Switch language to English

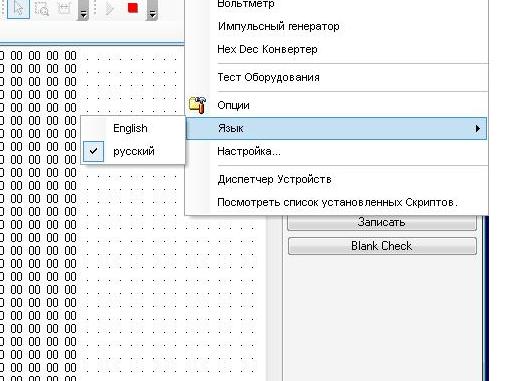[133, 128]
